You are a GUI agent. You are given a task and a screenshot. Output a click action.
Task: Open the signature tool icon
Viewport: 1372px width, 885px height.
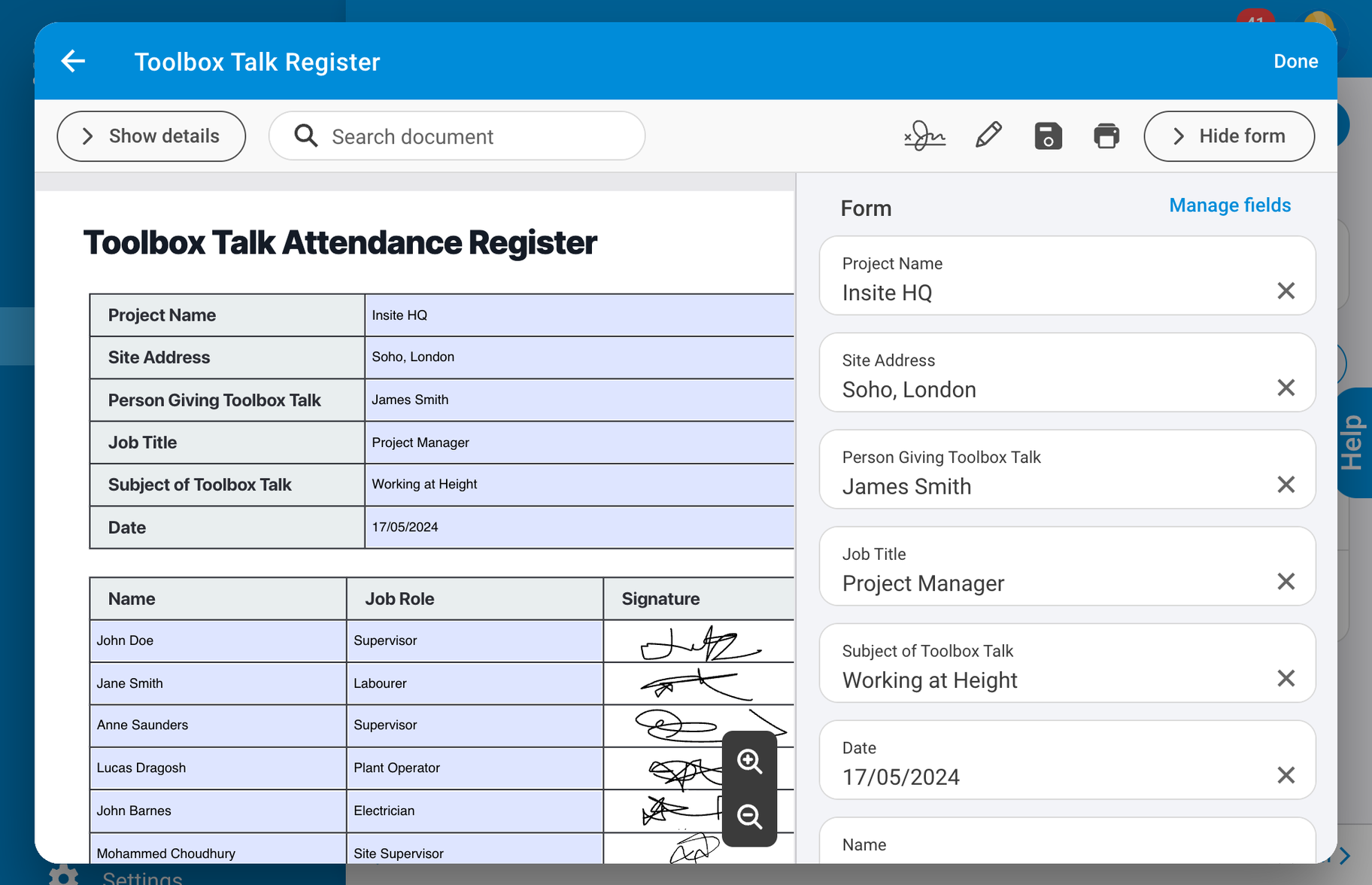924,136
